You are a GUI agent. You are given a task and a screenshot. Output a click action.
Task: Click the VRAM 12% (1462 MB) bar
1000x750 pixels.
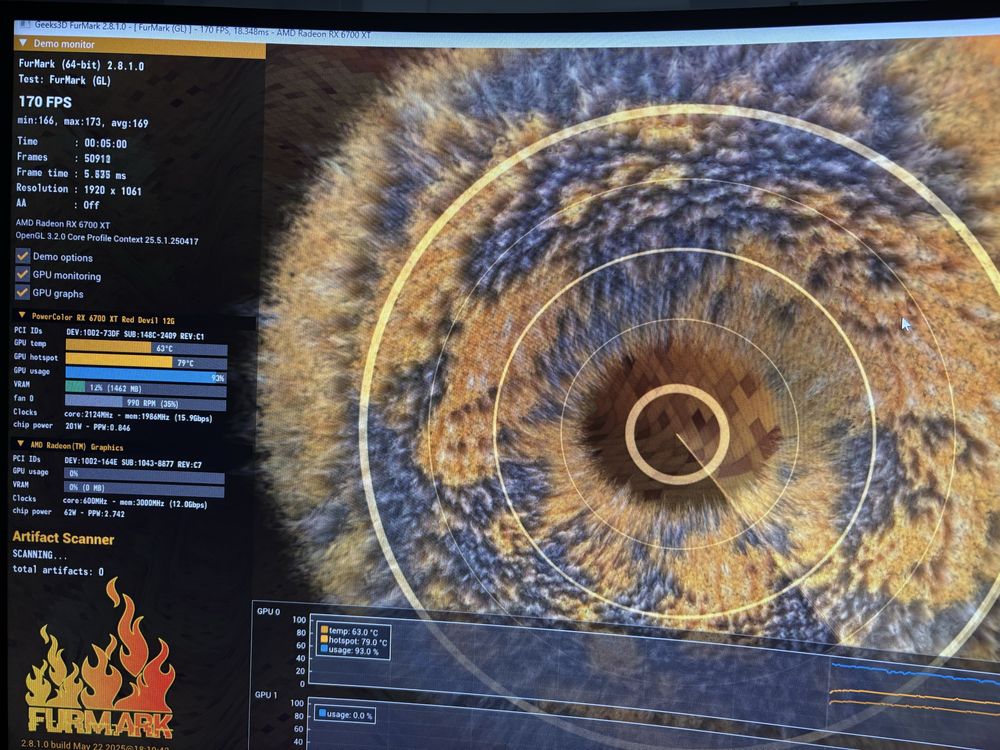pos(145,388)
